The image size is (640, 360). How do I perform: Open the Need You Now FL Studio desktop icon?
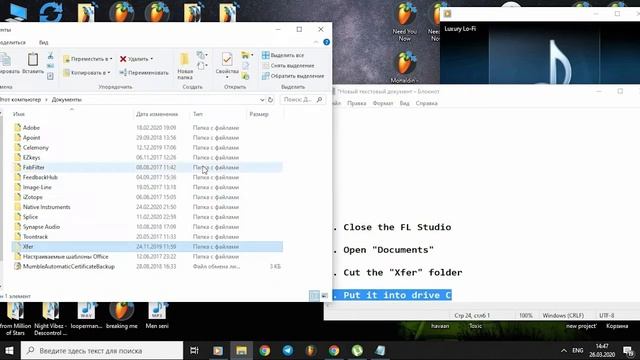[404, 22]
